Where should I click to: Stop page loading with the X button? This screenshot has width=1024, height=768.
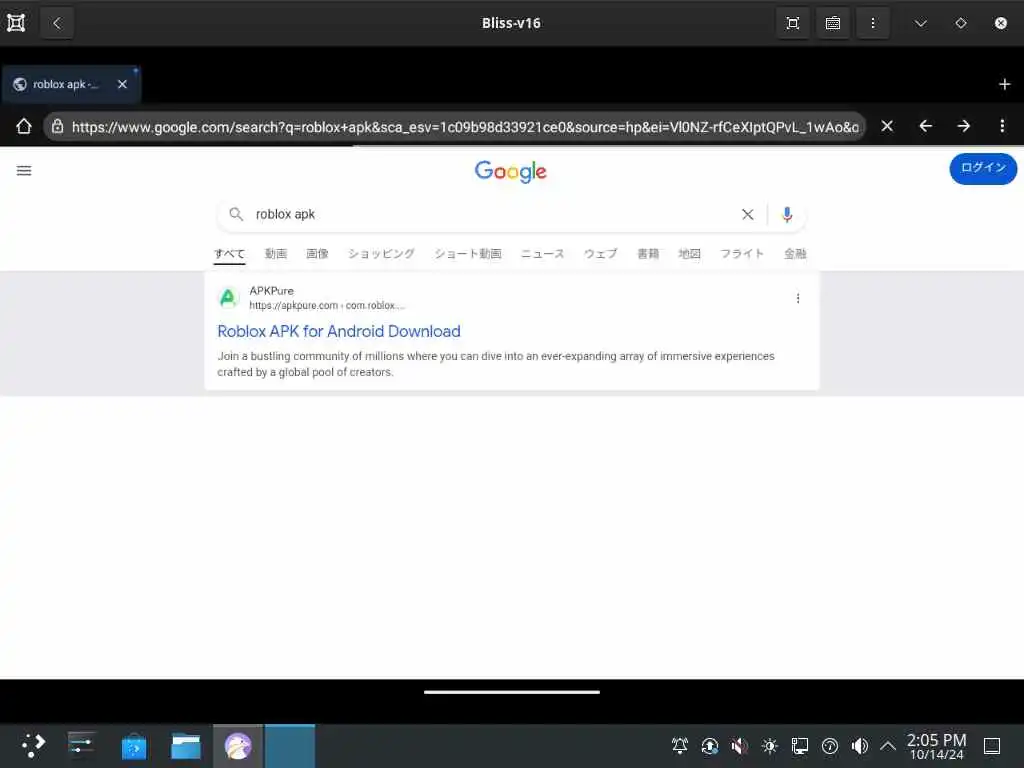pos(887,126)
